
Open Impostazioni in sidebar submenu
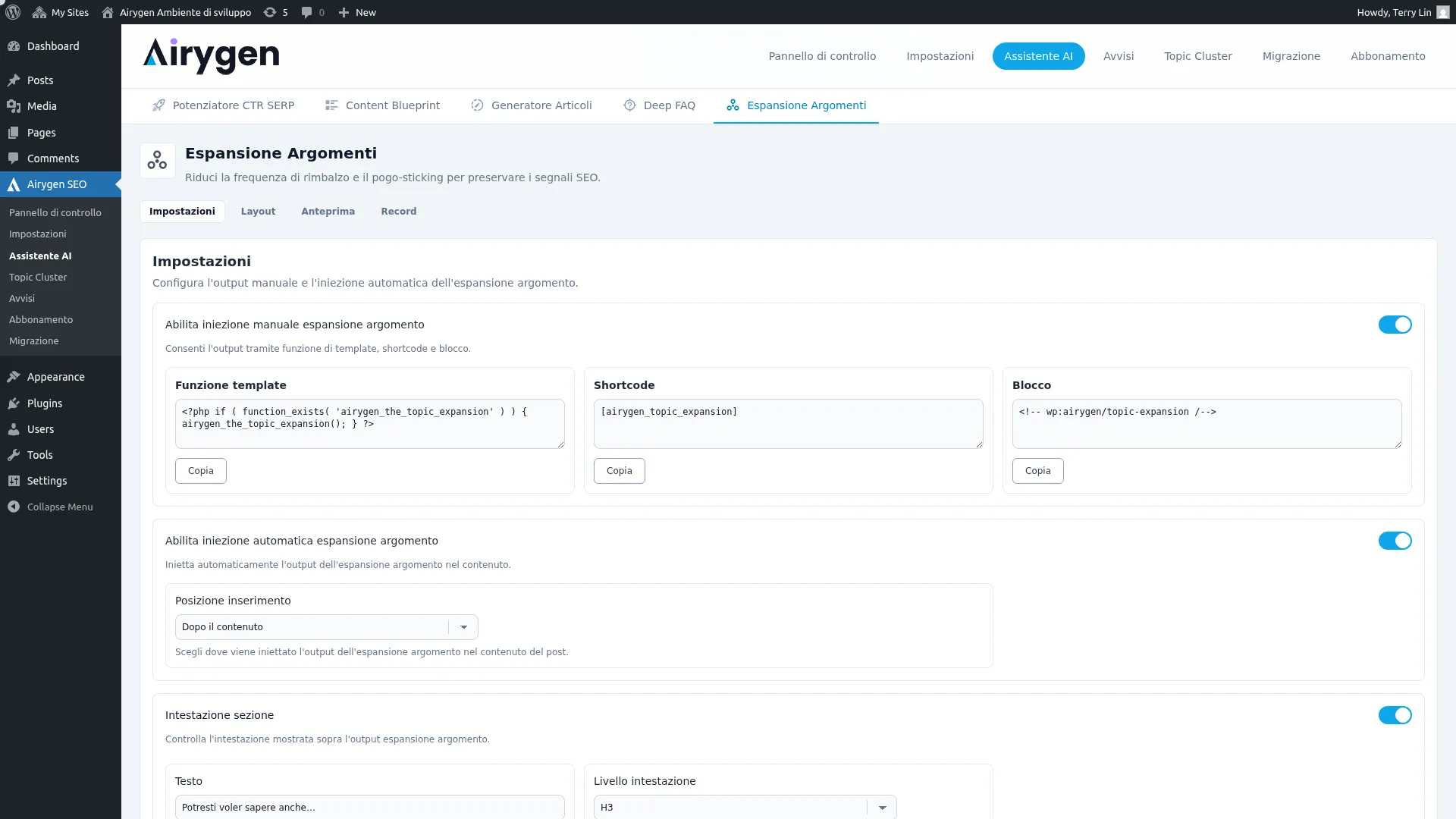38,234
